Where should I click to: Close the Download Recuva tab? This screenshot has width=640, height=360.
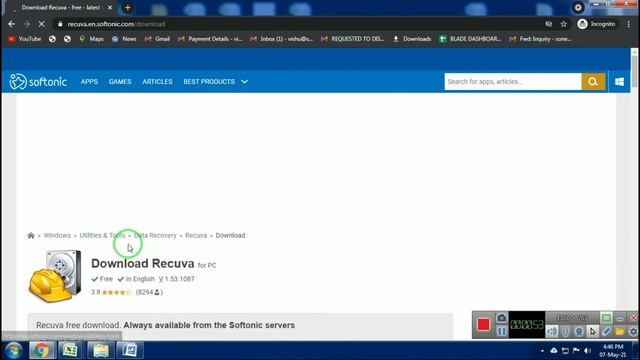click(x=110, y=7)
